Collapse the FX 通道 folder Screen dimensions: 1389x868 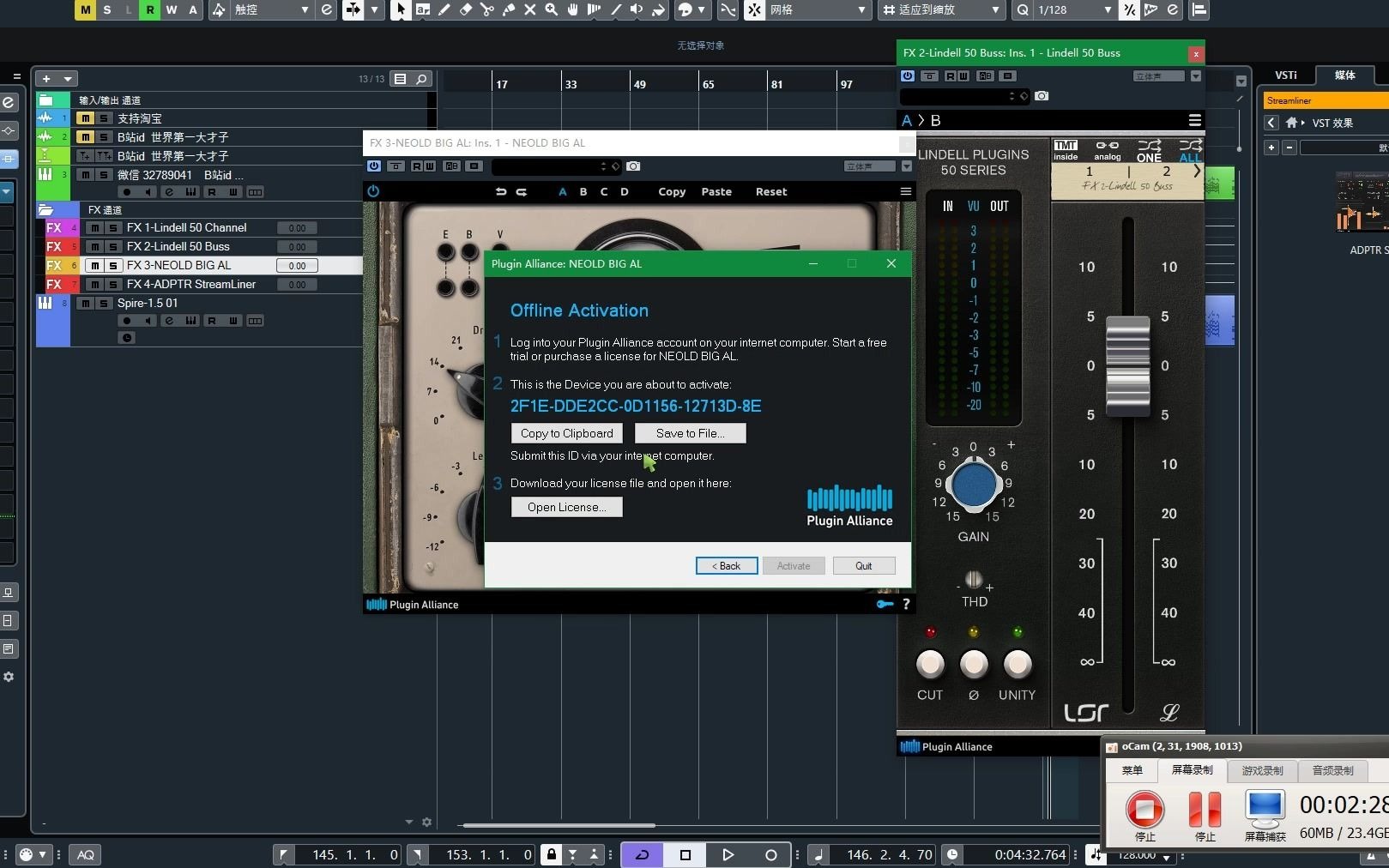tap(45, 210)
